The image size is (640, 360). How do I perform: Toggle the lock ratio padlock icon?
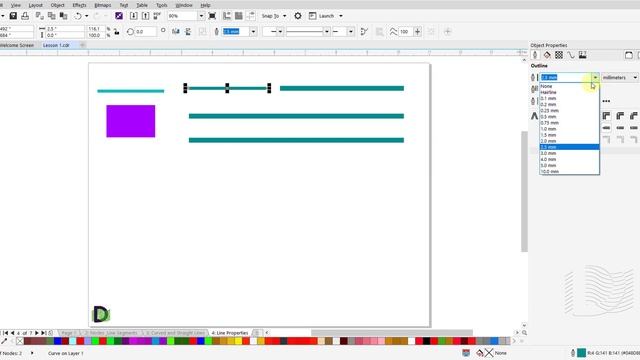pos(117,31)
